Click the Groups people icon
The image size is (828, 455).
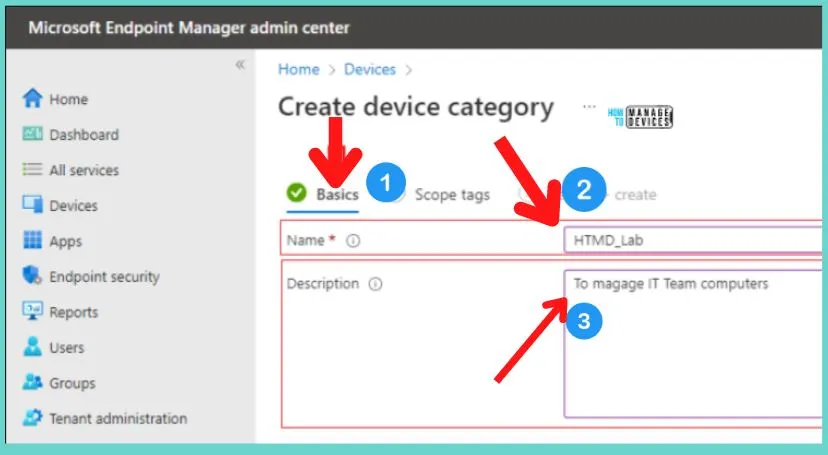tap(32, 382)
